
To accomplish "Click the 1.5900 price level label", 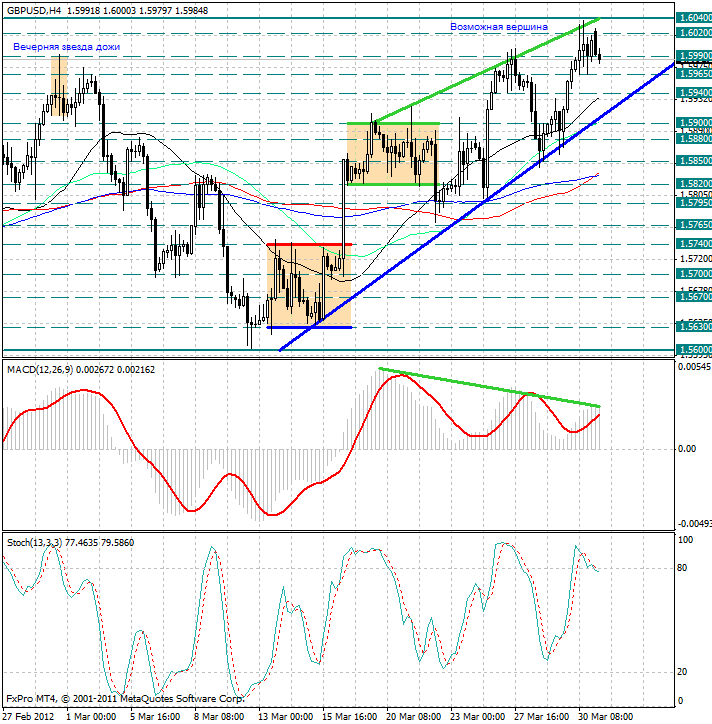I will [694, 123].
